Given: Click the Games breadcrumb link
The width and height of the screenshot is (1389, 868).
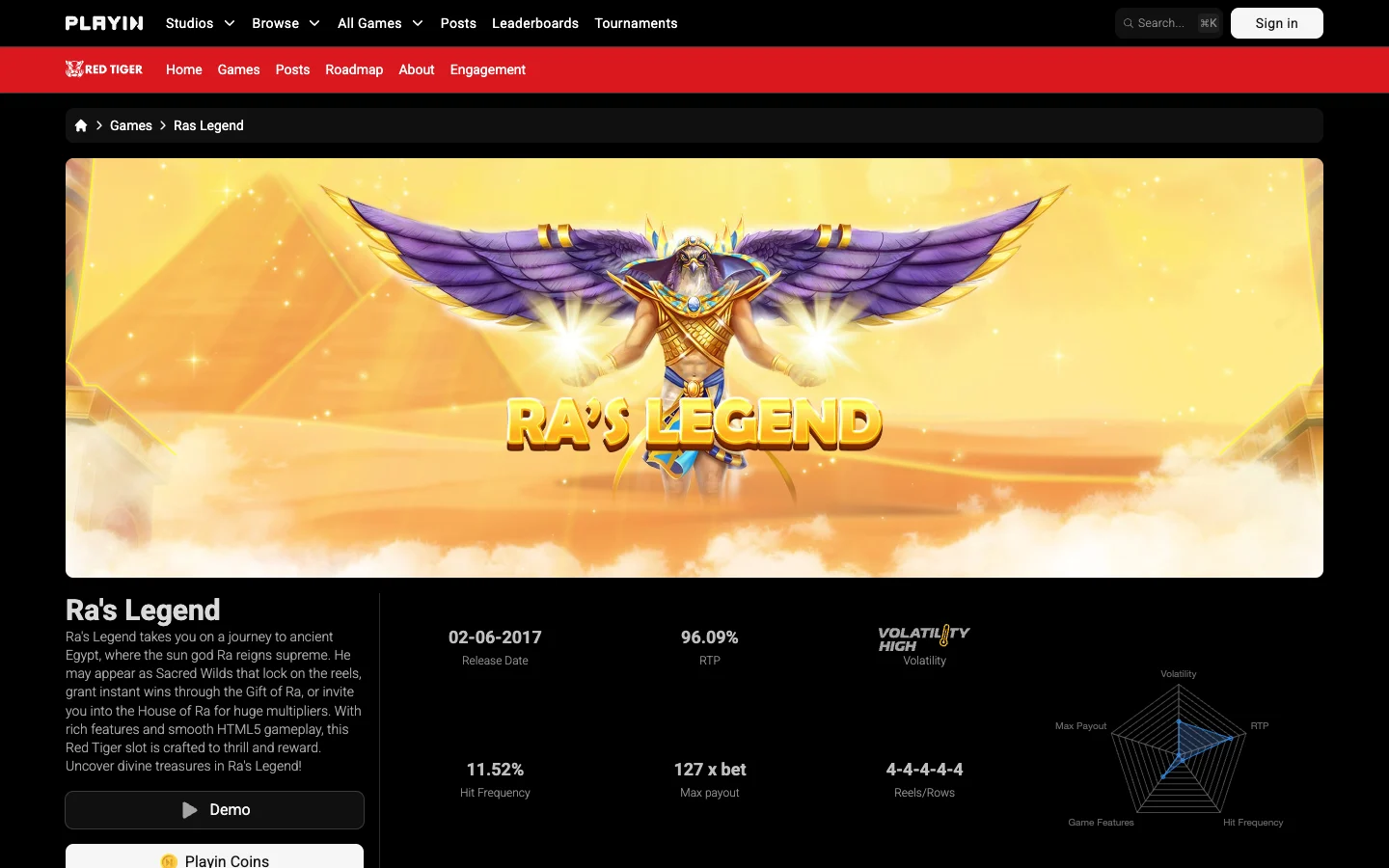Looking at the screenshot, I should [x=131, y=125].
